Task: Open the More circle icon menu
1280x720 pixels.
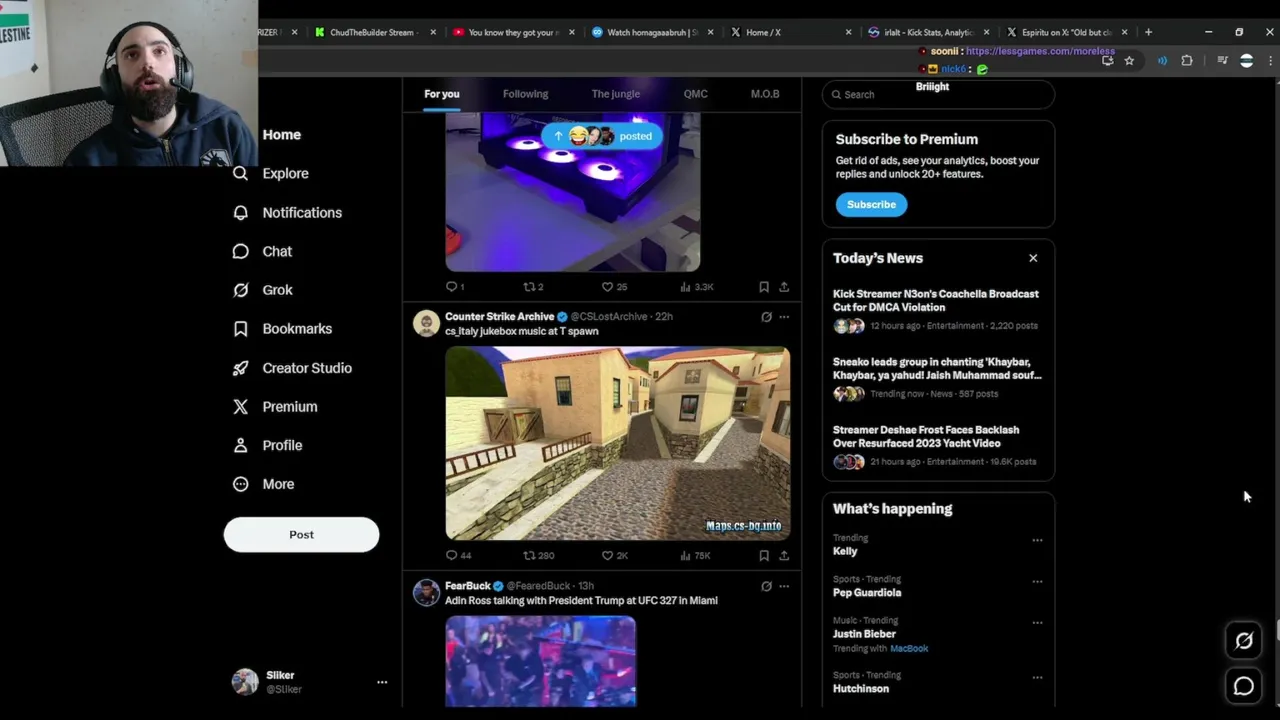Action: [240, 484]
